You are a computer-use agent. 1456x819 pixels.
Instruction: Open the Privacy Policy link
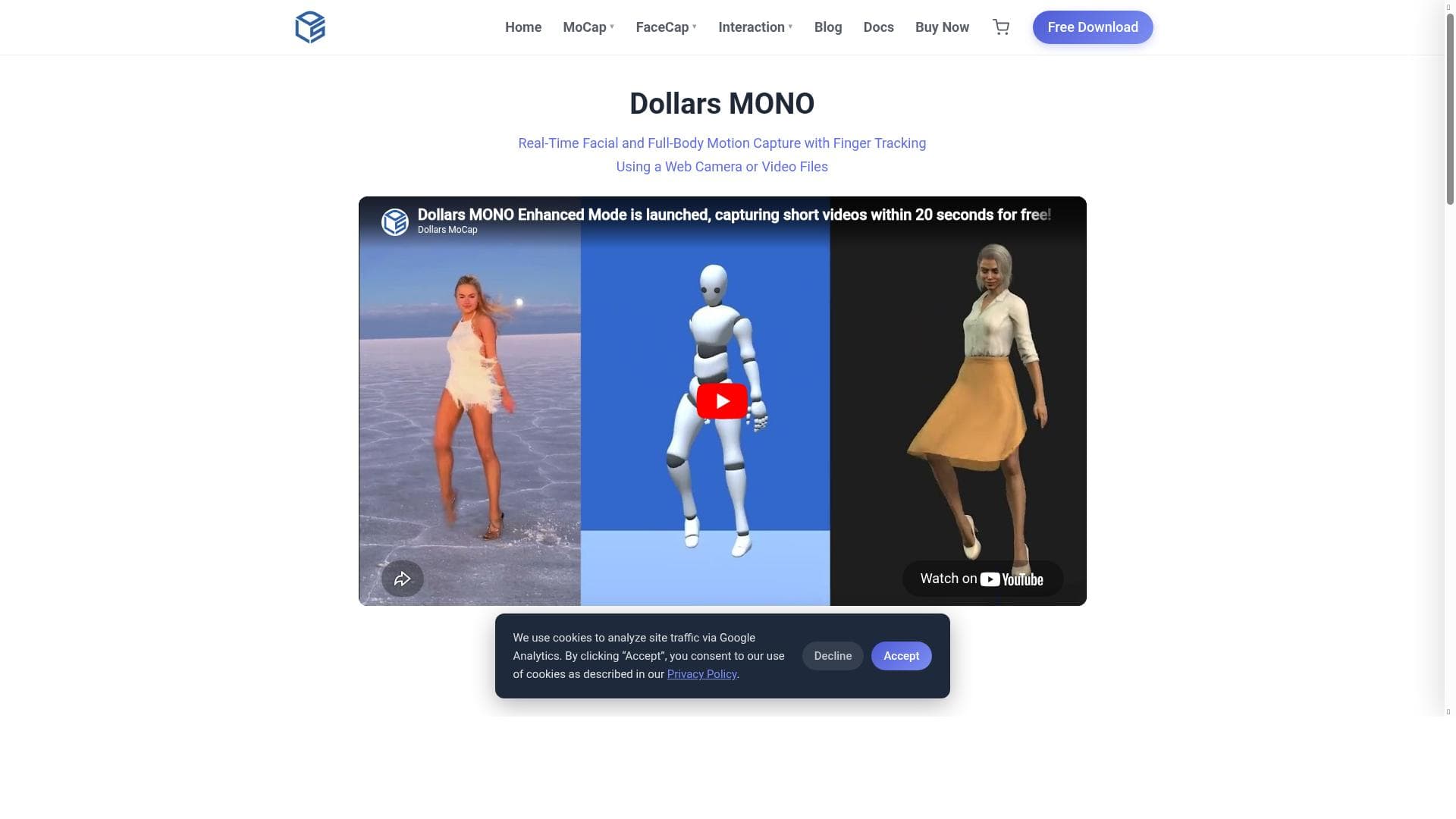(x=701, y=674)
